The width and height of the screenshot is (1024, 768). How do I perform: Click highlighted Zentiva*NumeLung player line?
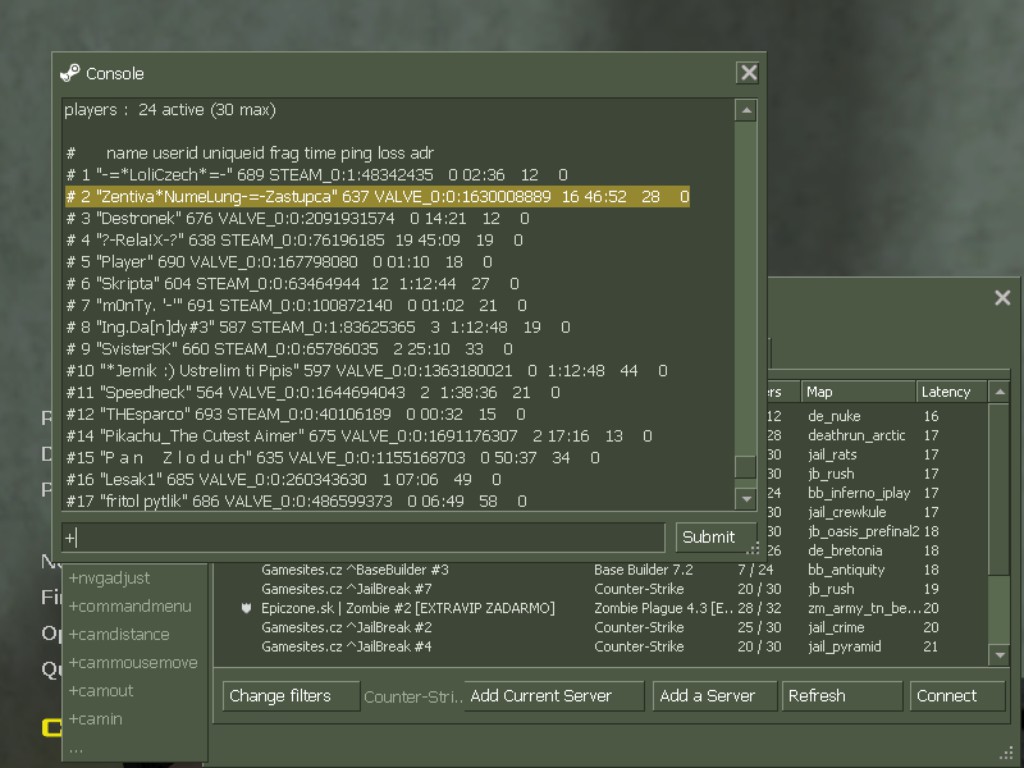(x=377, y=197)
